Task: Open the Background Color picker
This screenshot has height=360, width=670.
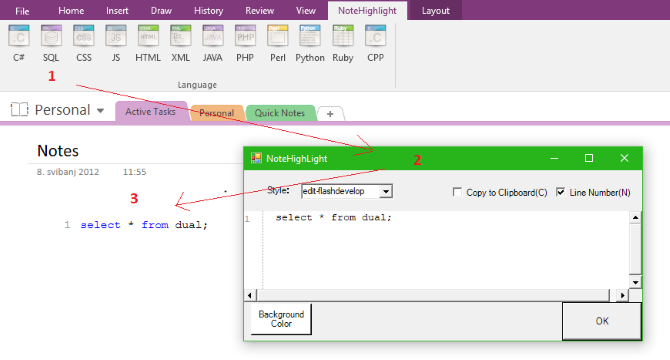Action: coord(281,319)
